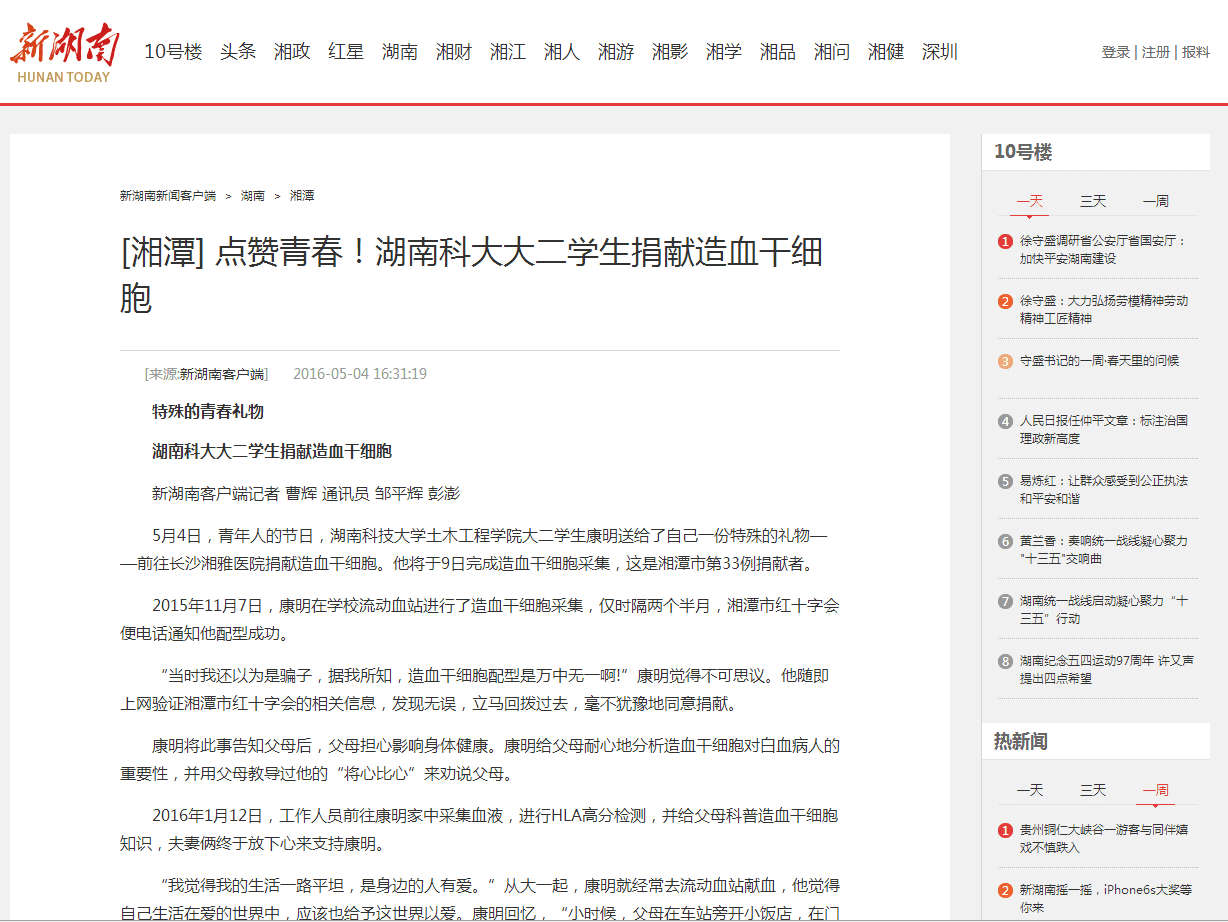Go to the 湘健 section
This screenshot has height=922, width=1228.
886,52
